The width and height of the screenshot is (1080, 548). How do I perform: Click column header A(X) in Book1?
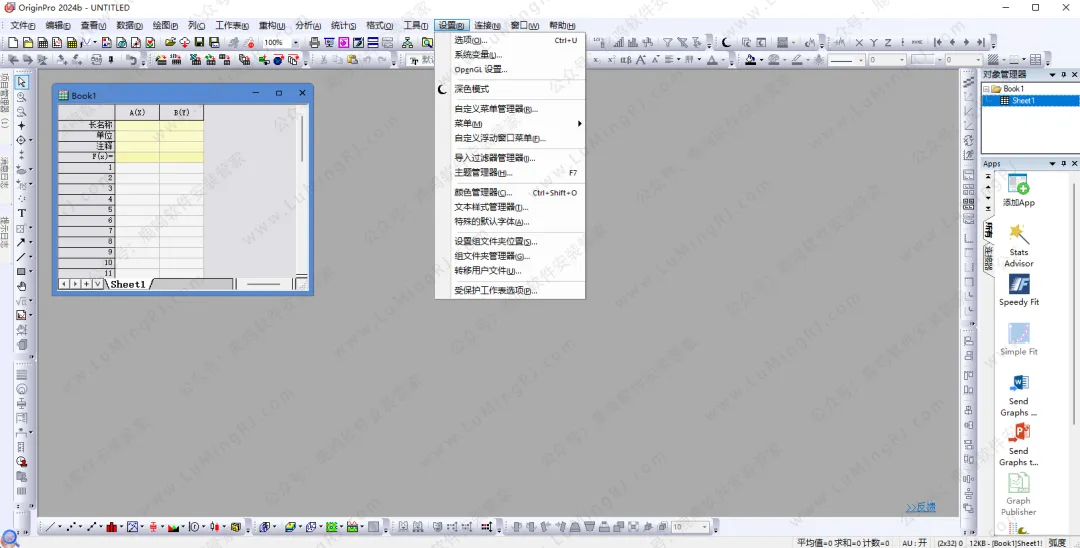(x=137, y=112)
